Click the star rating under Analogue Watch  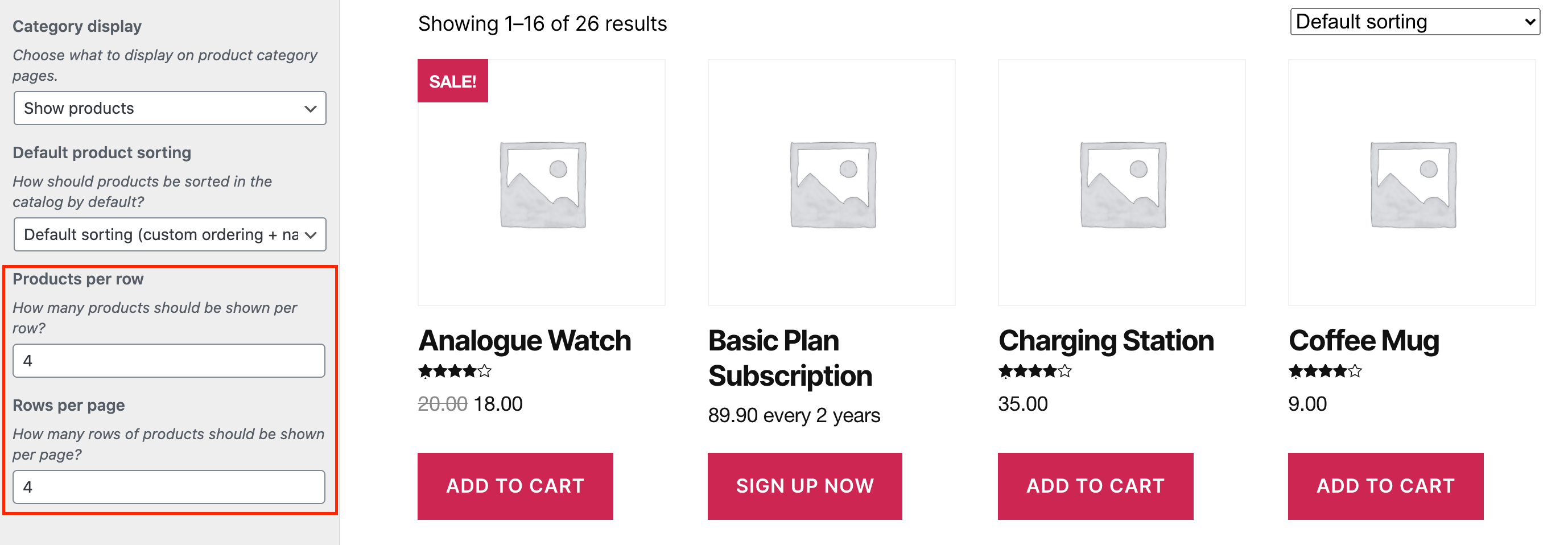point(454,371)
